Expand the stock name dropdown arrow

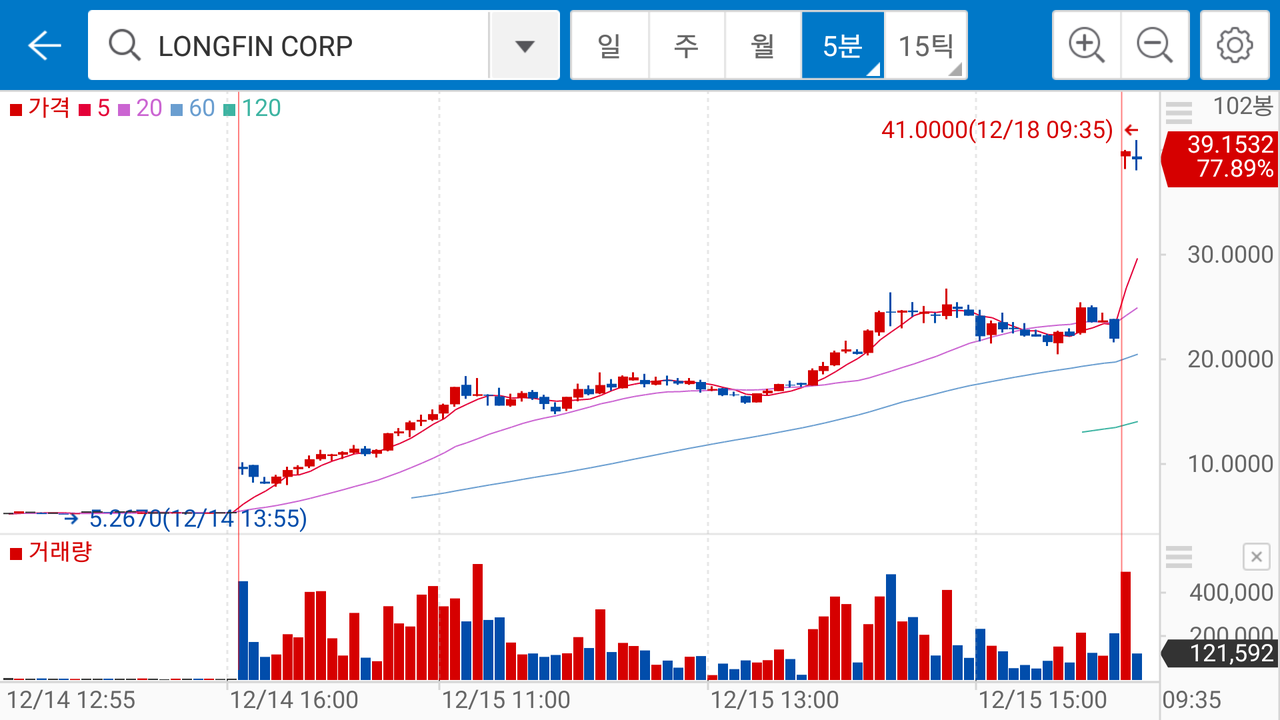pyautogui.click(x=524, y=46)
